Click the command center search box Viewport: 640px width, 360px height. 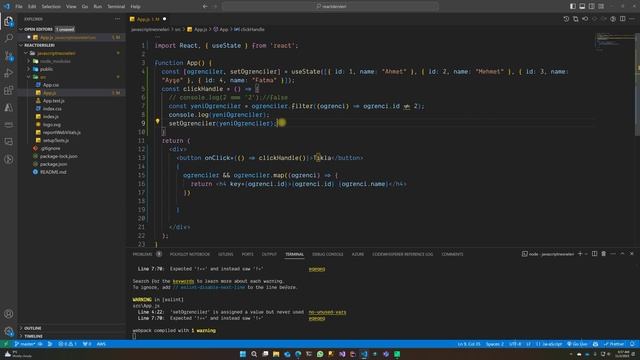pyautogui.click(x=330, y=6)
